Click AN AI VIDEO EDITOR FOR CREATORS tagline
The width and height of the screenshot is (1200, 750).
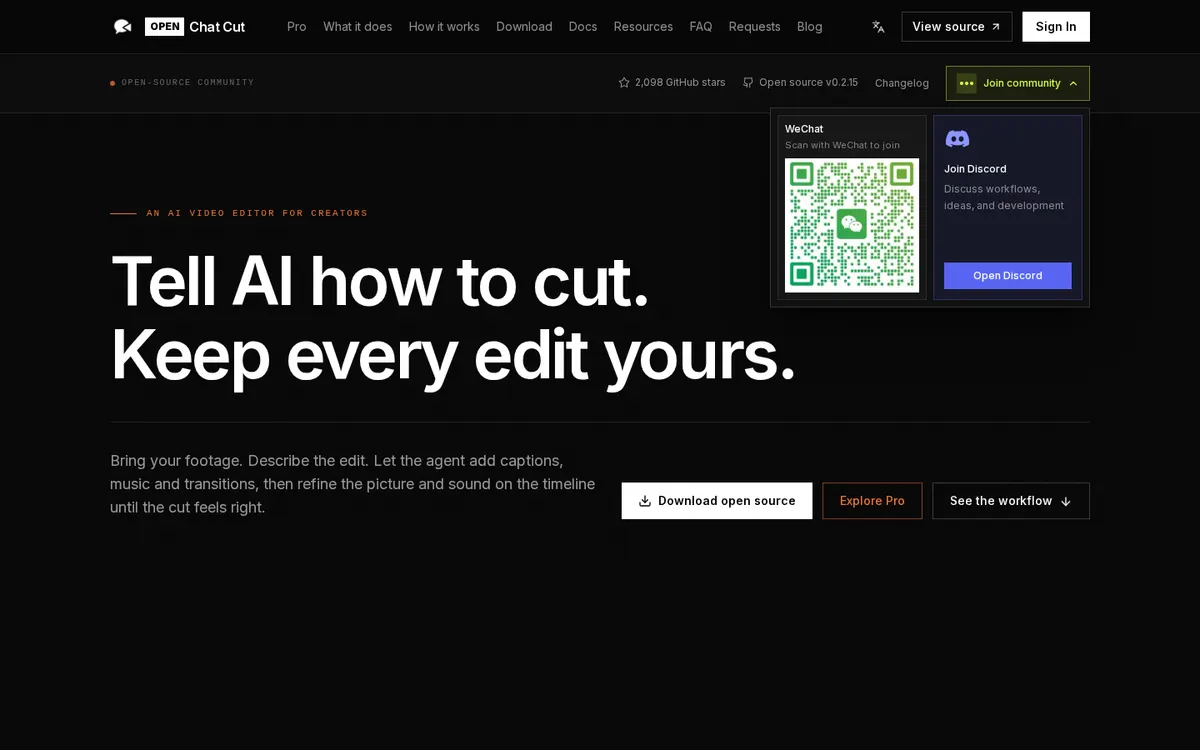257,213
